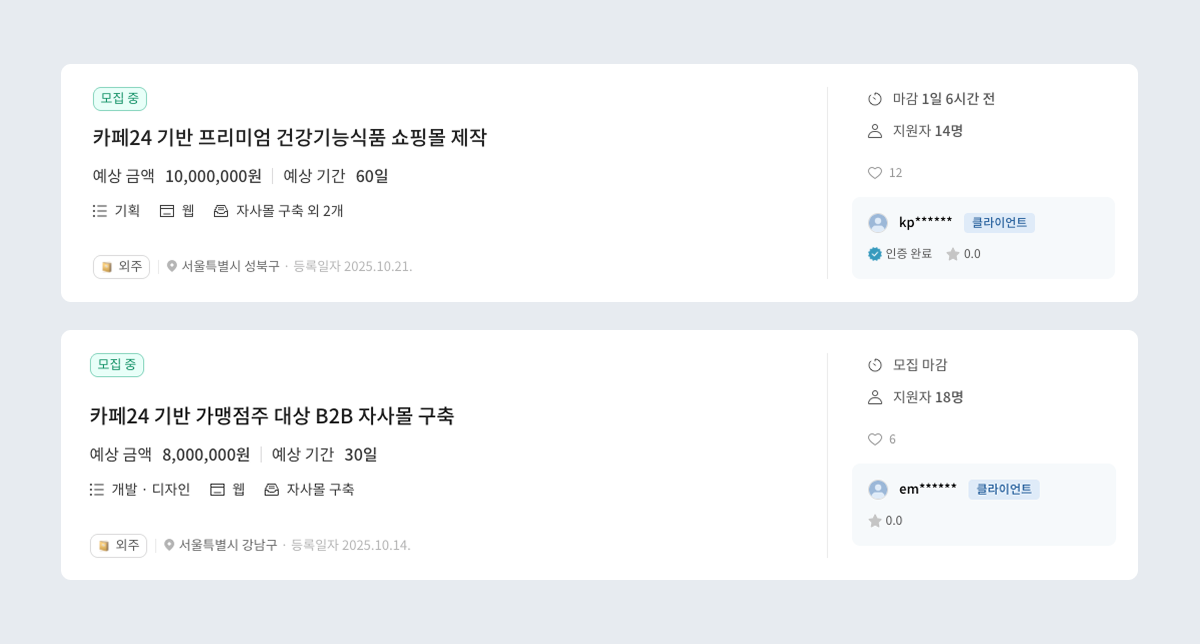Open the 카페24 기반 가맹점주 대상 B2B 자사몰 구축 listing
The height and width of the screenshot is (644, 1200).
(x=271, y=416)
